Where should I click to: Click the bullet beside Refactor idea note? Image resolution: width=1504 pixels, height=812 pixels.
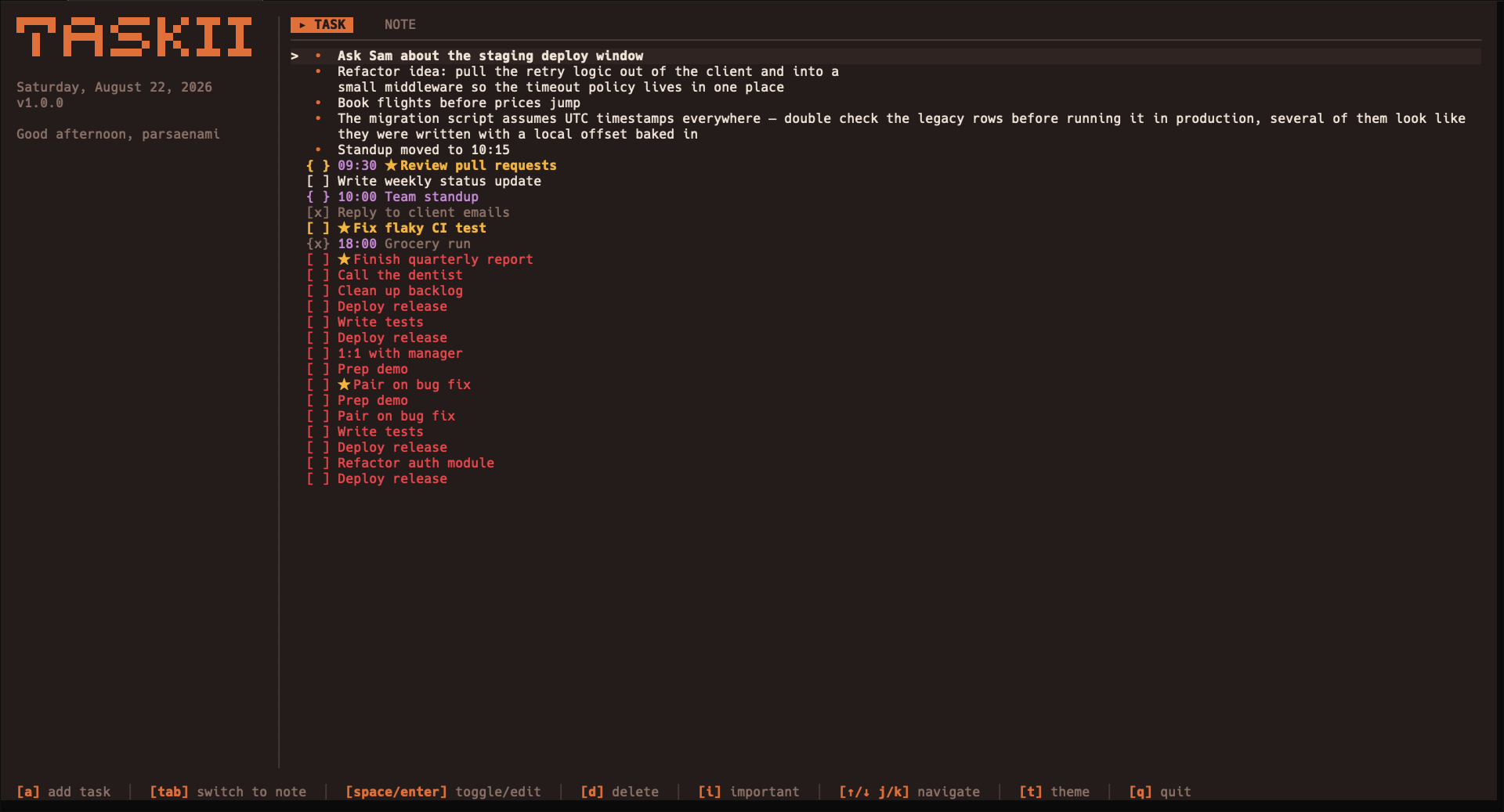(318, 71)
